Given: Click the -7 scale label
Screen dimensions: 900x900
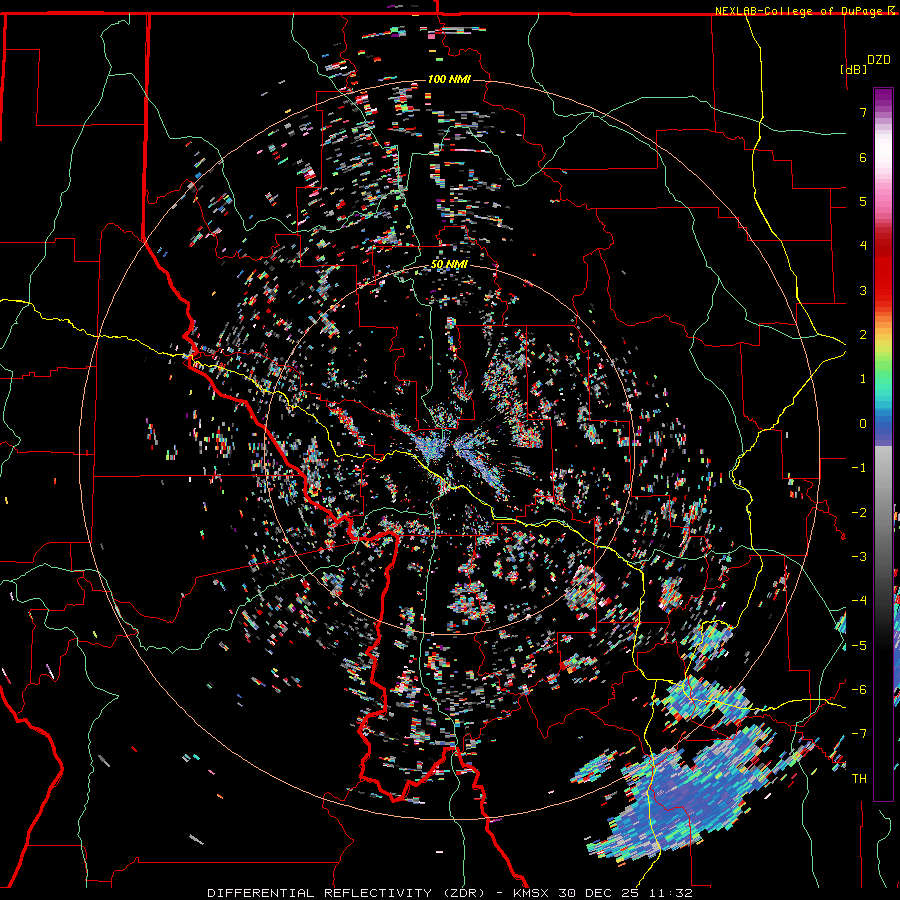Looking at the screenshot, I should (859, 734).
